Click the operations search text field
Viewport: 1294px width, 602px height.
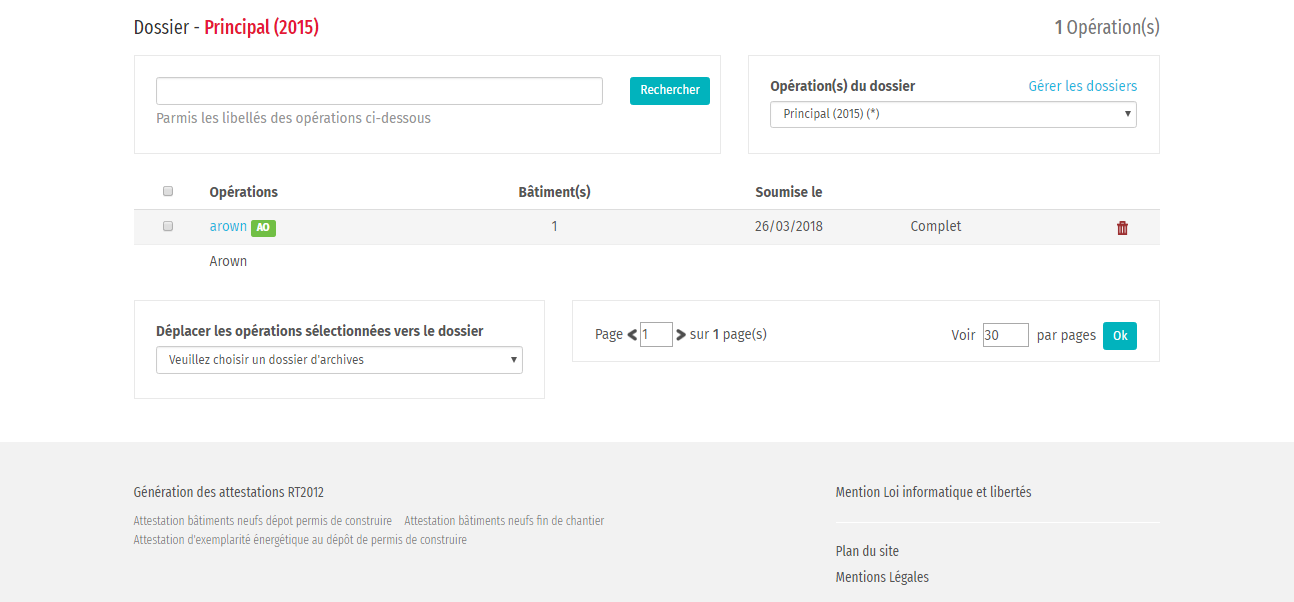379,91
